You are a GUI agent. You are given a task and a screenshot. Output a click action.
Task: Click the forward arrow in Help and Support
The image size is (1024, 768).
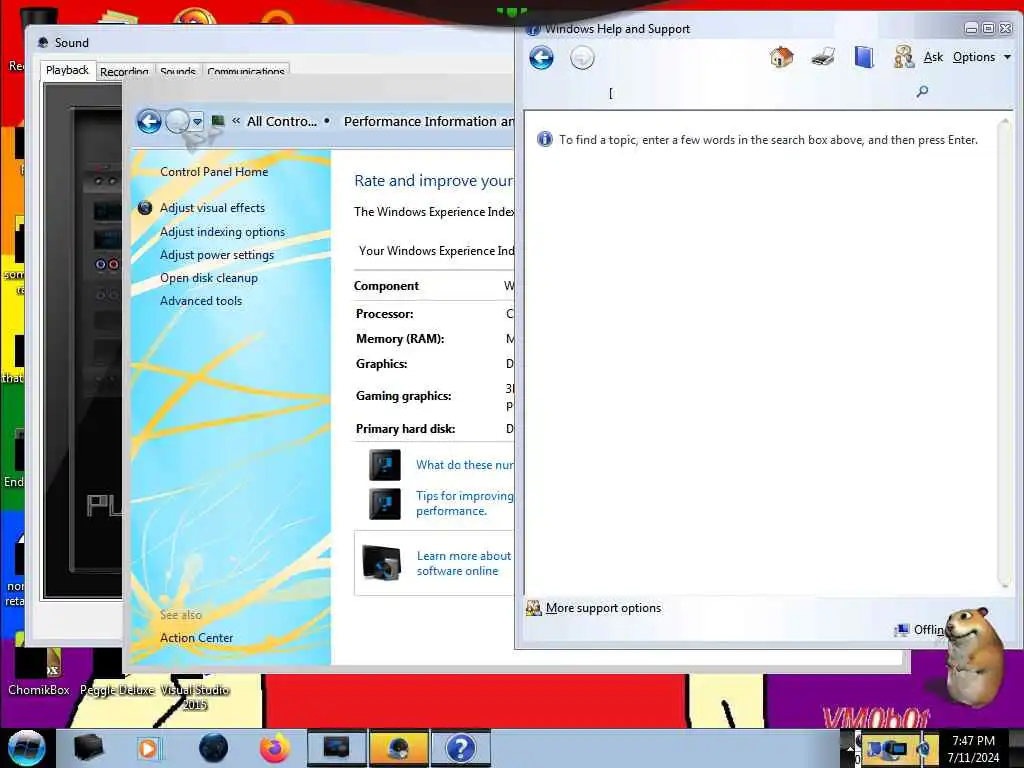[x=582, y=58]
